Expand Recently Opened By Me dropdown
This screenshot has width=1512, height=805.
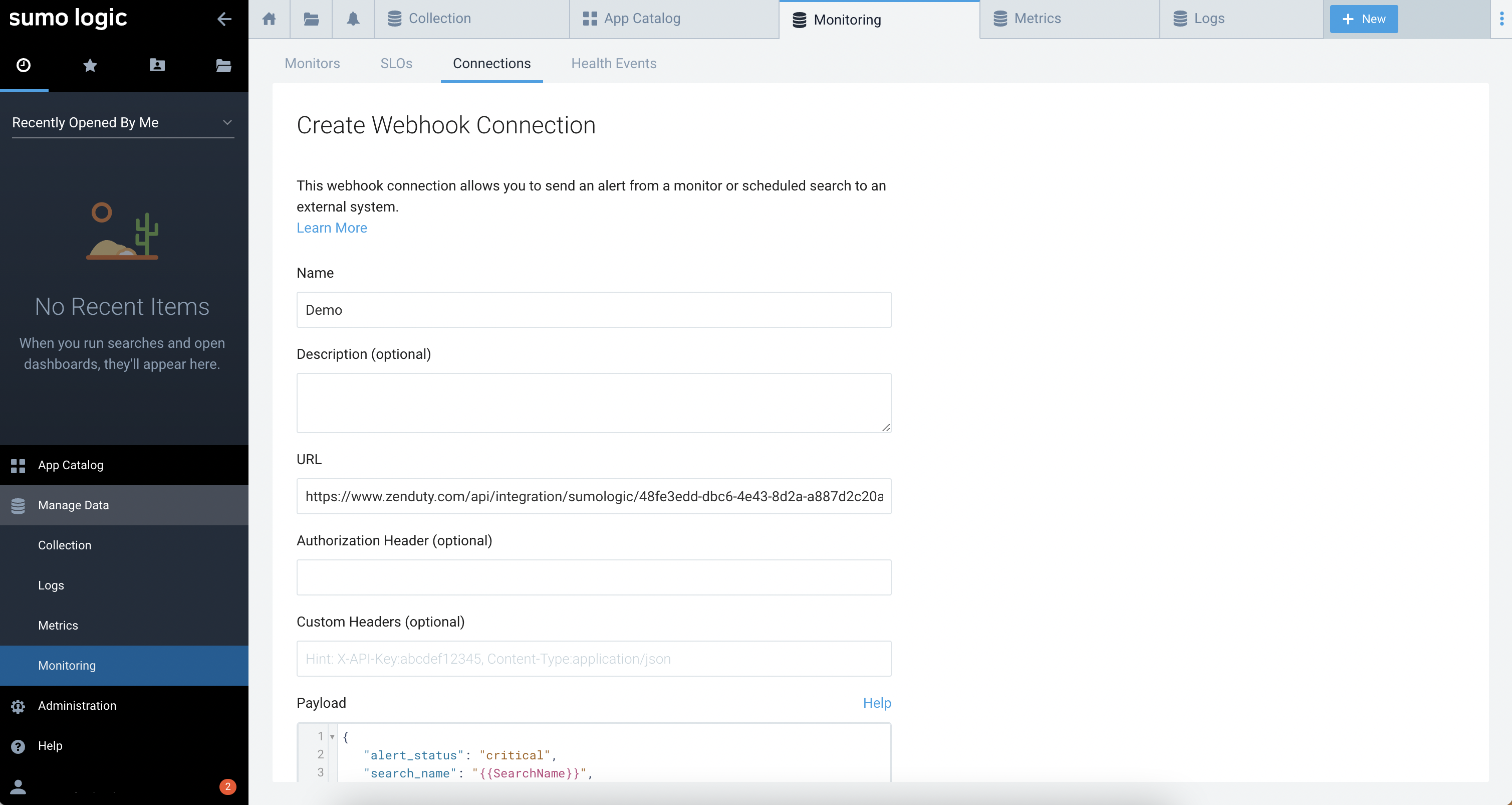pos(123,122)
